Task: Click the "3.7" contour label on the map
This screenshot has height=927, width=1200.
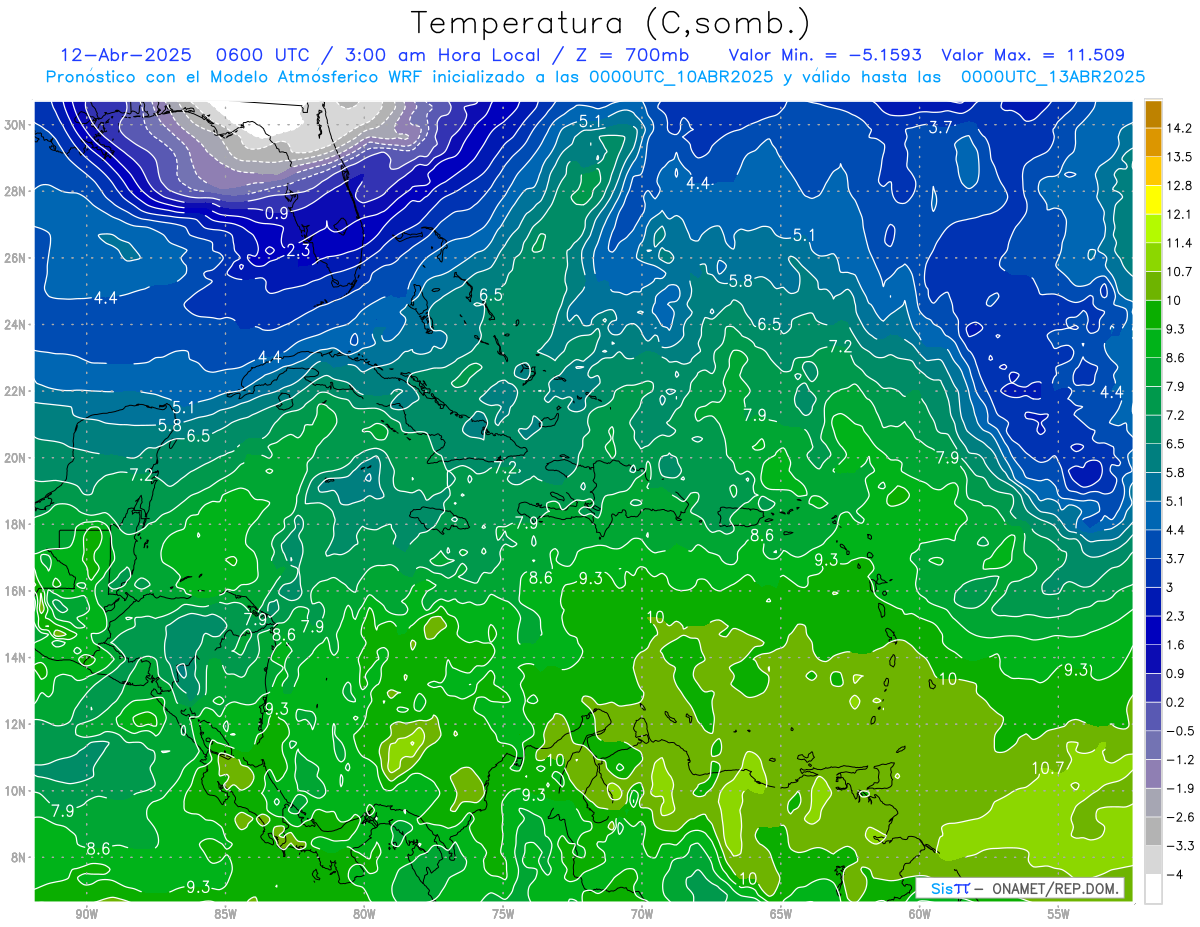Action: coord(940,127)
